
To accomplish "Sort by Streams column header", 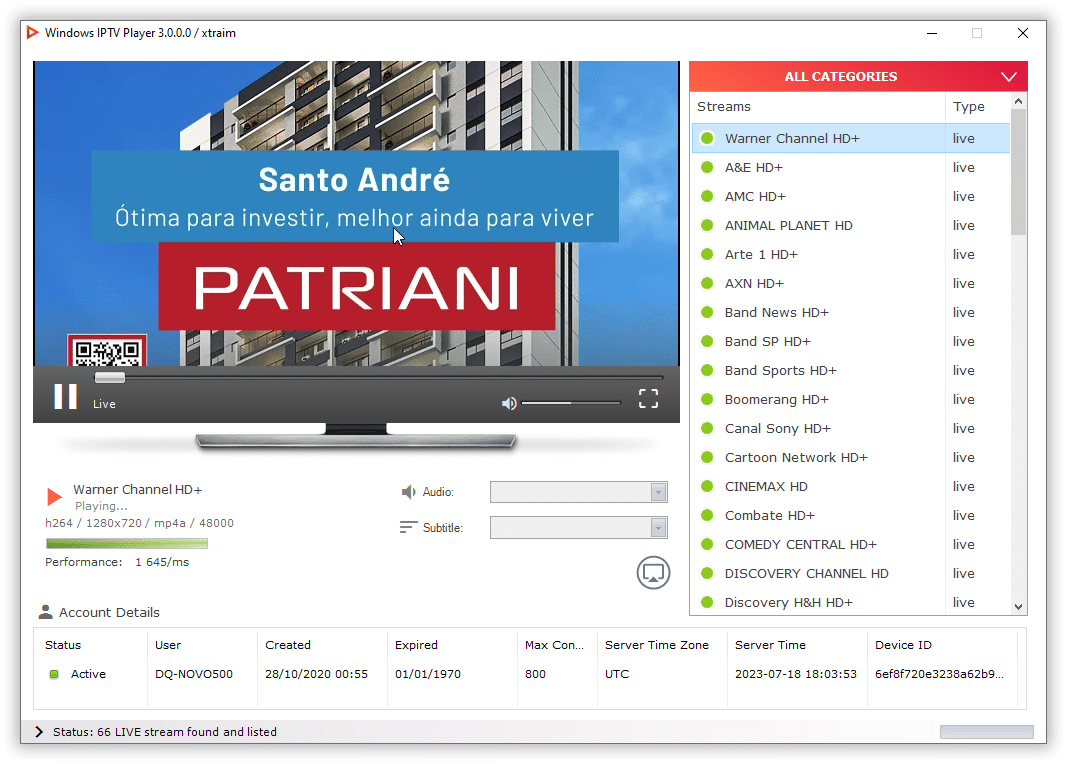I will point(817,107).
